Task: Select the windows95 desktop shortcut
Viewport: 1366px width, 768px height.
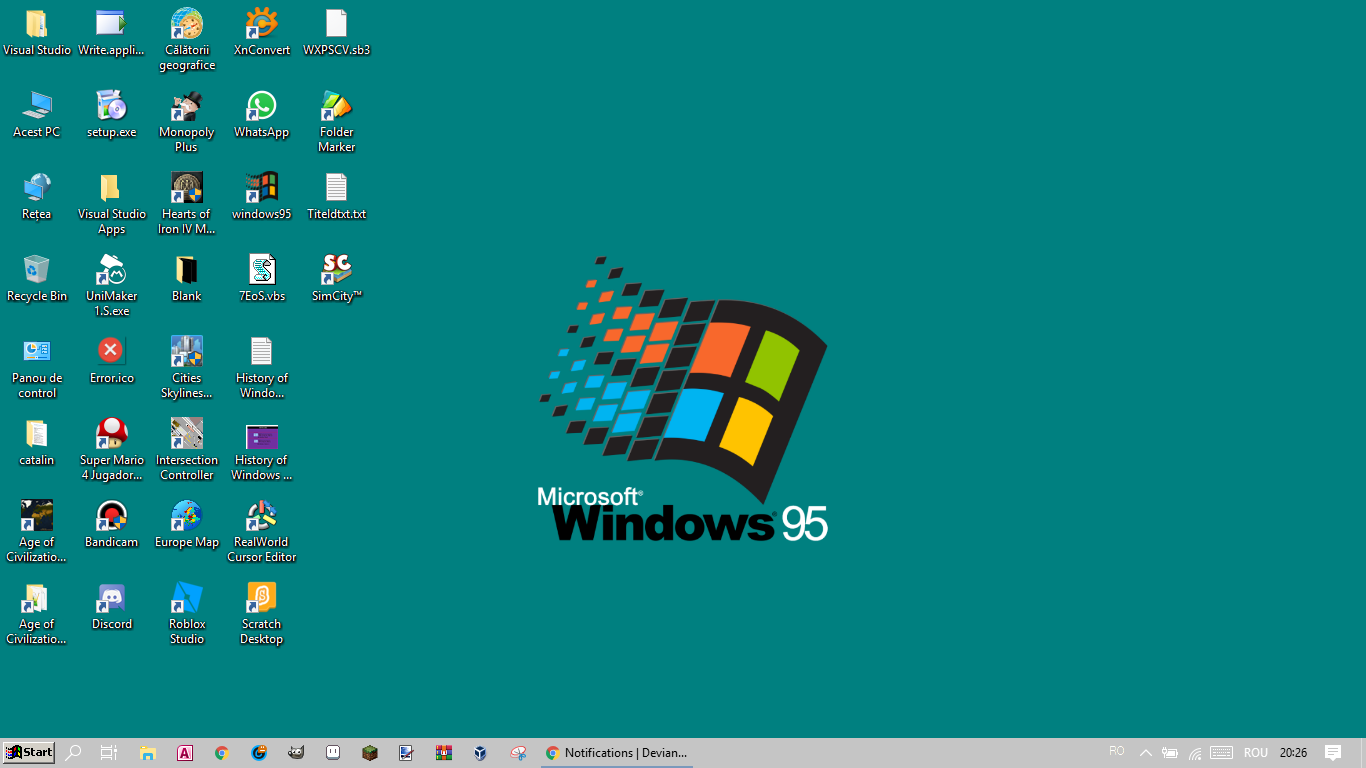Action: 262,197
